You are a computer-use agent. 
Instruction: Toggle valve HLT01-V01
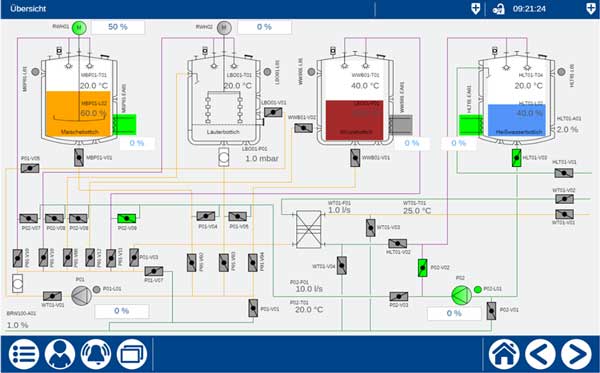click(x=564, y=173)
